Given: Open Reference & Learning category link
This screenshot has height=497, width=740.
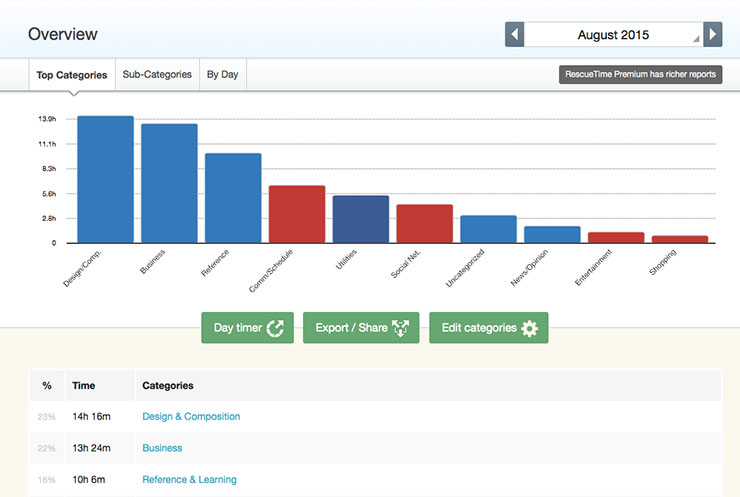Looking at the screenshot, I should pyautogui.click(x=189, y=480).
